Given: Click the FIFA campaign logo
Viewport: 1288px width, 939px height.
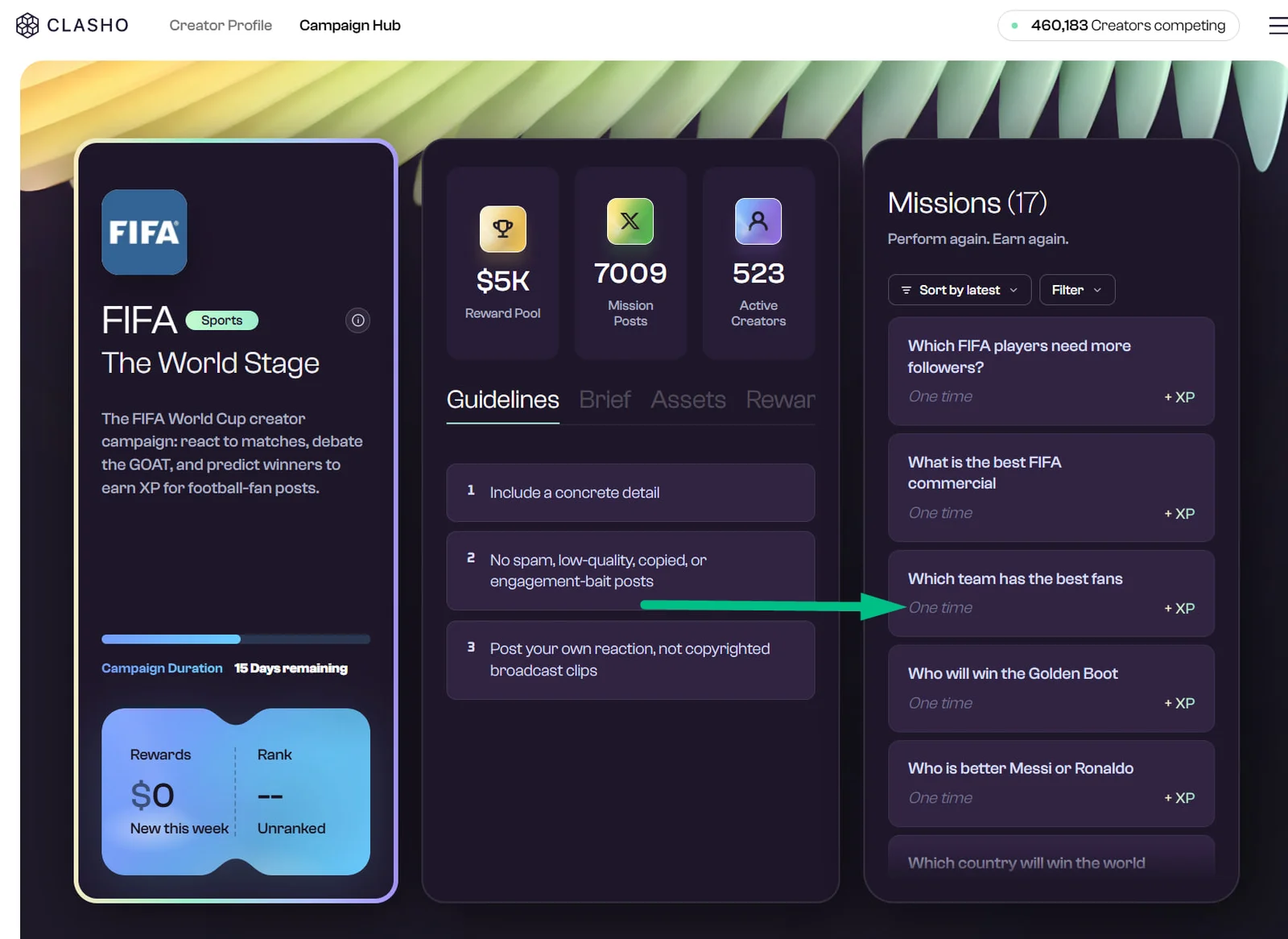Looking at the screenshot, I should tap(144, 232).
